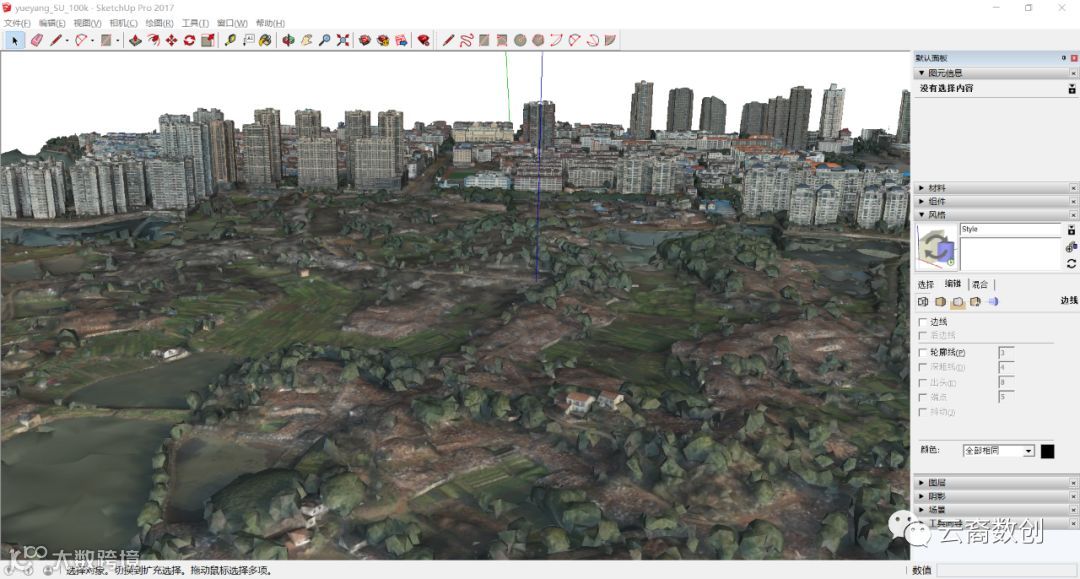Click the Zoom Extents icon
Viewport: 1080px width, 579px height.
click(343, 40)
